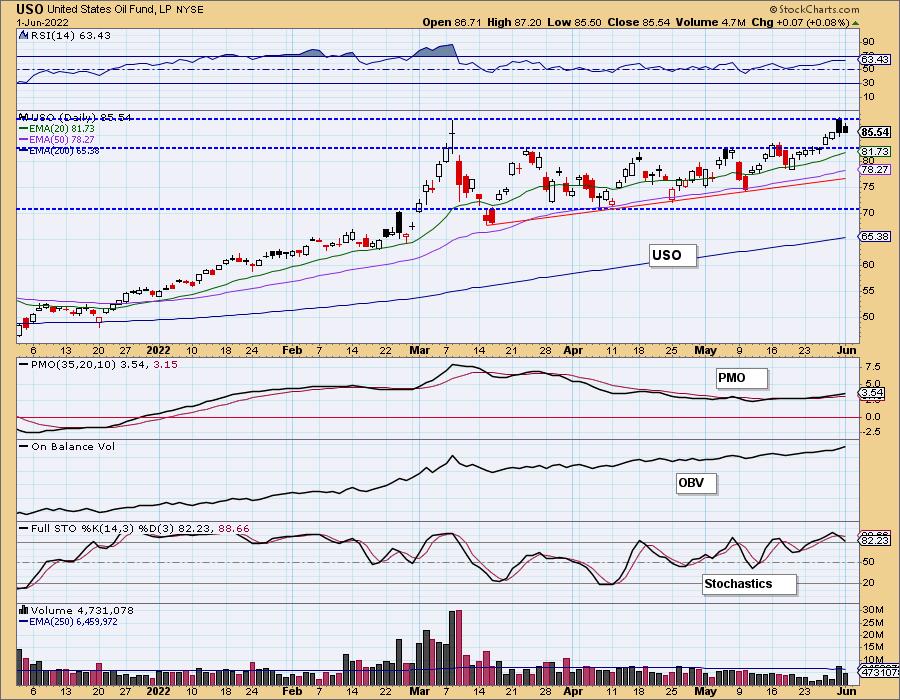900x700 pixels.
Task: Click the 90 level on RSI axis
Action: click(868, 42)
